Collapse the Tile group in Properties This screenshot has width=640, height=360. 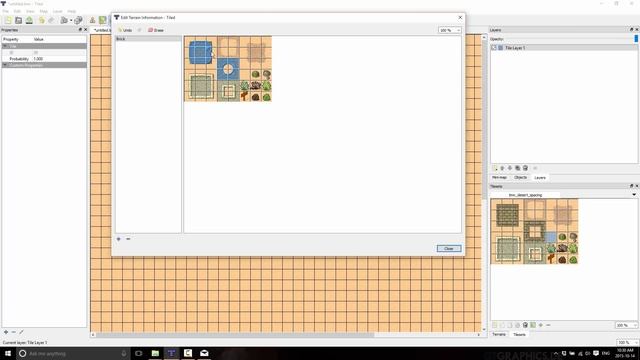pos(5,46)
